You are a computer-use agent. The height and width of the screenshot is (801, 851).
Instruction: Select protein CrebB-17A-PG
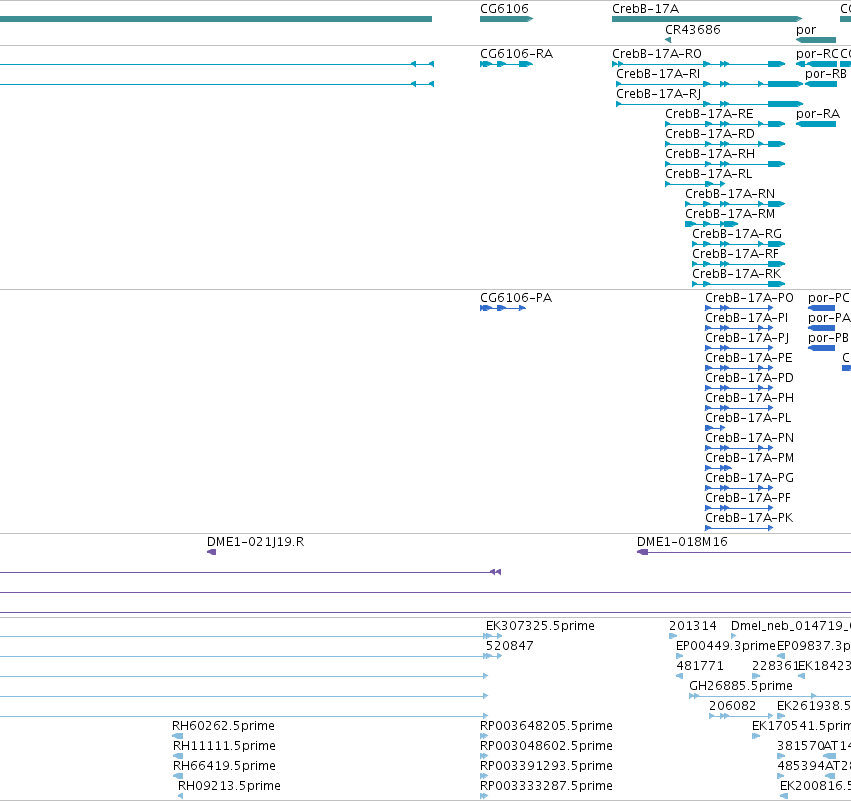pos(750,479)
